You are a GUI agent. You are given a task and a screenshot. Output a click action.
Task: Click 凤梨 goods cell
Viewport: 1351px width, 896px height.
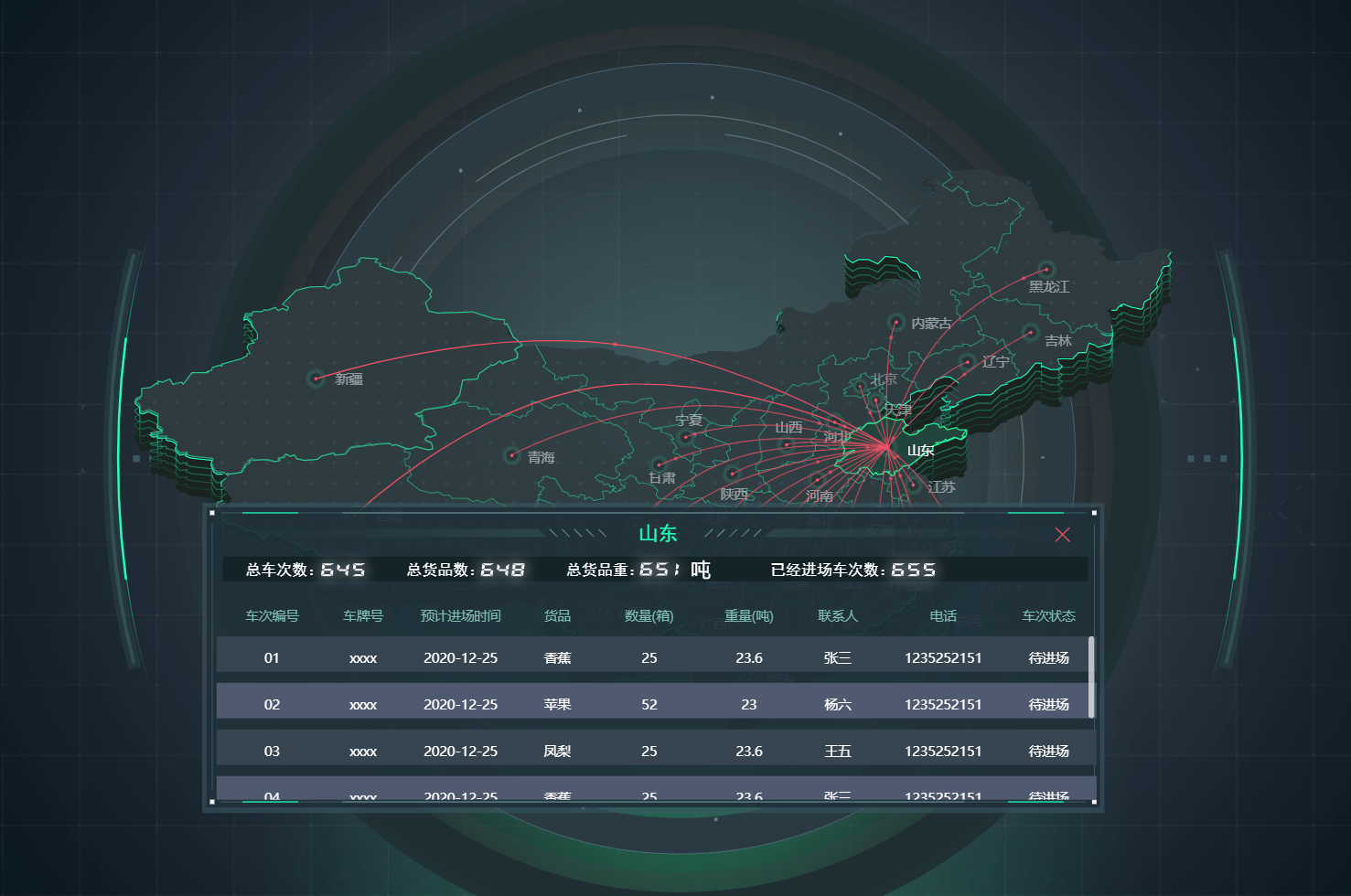(x=557, y=751)
